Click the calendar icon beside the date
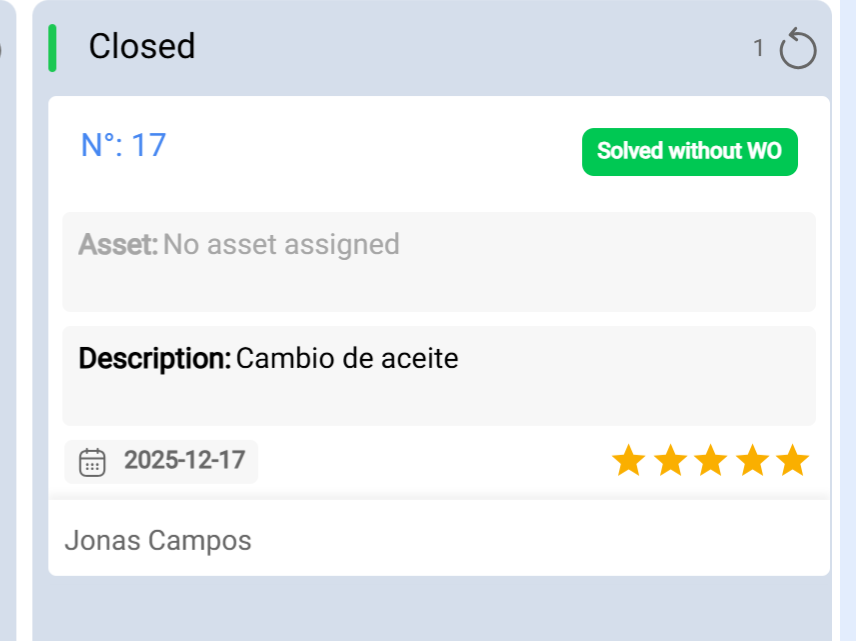Viewport: 856px width, 641px height. click(x=92, y=461)
